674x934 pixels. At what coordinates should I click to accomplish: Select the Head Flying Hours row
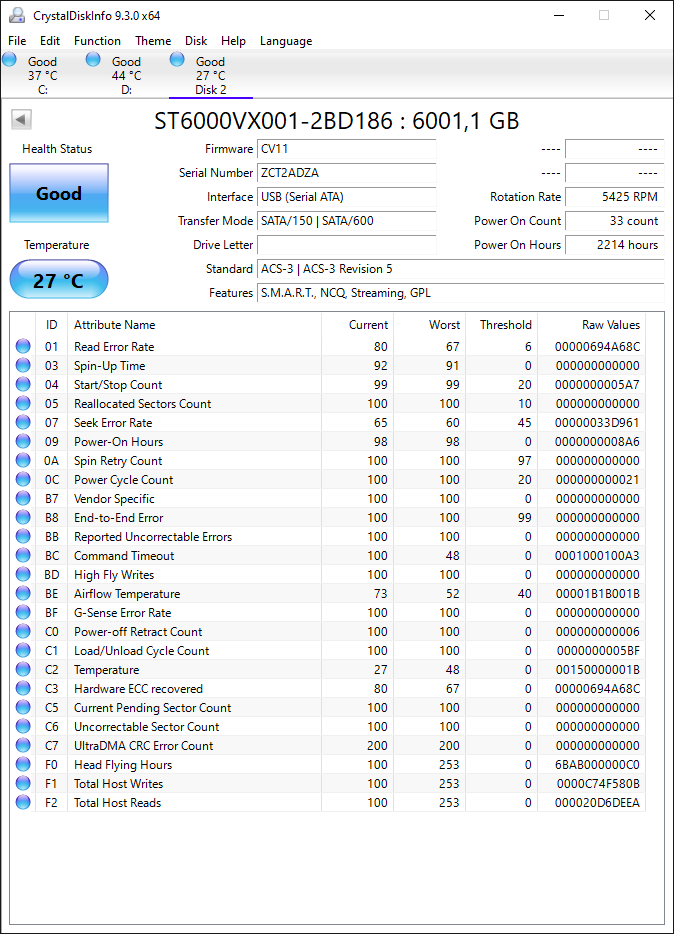(x=327, y=764)
